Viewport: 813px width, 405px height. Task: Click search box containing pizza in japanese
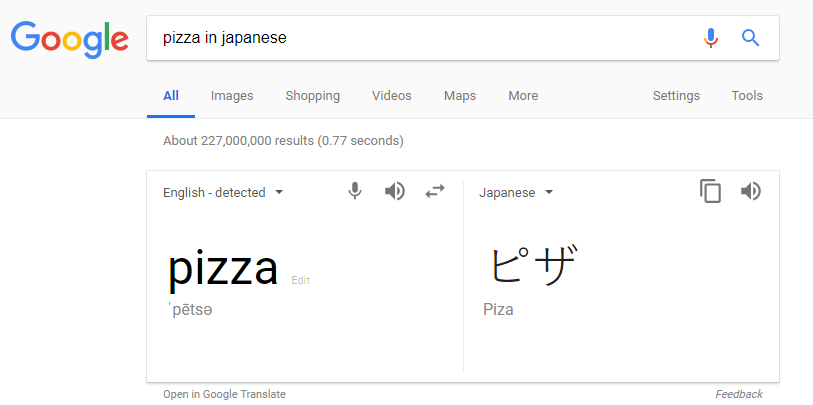click(x=420, y=38)
